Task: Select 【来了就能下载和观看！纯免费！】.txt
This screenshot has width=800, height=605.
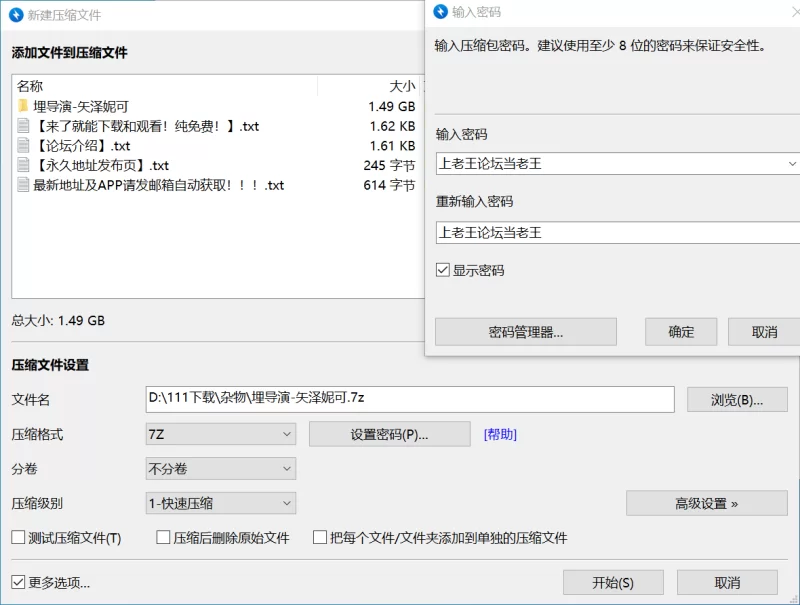Action: 218,126
